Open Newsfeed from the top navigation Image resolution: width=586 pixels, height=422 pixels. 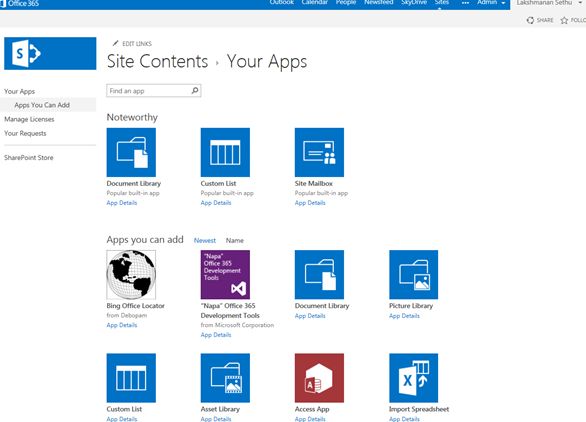click(379, 3)
